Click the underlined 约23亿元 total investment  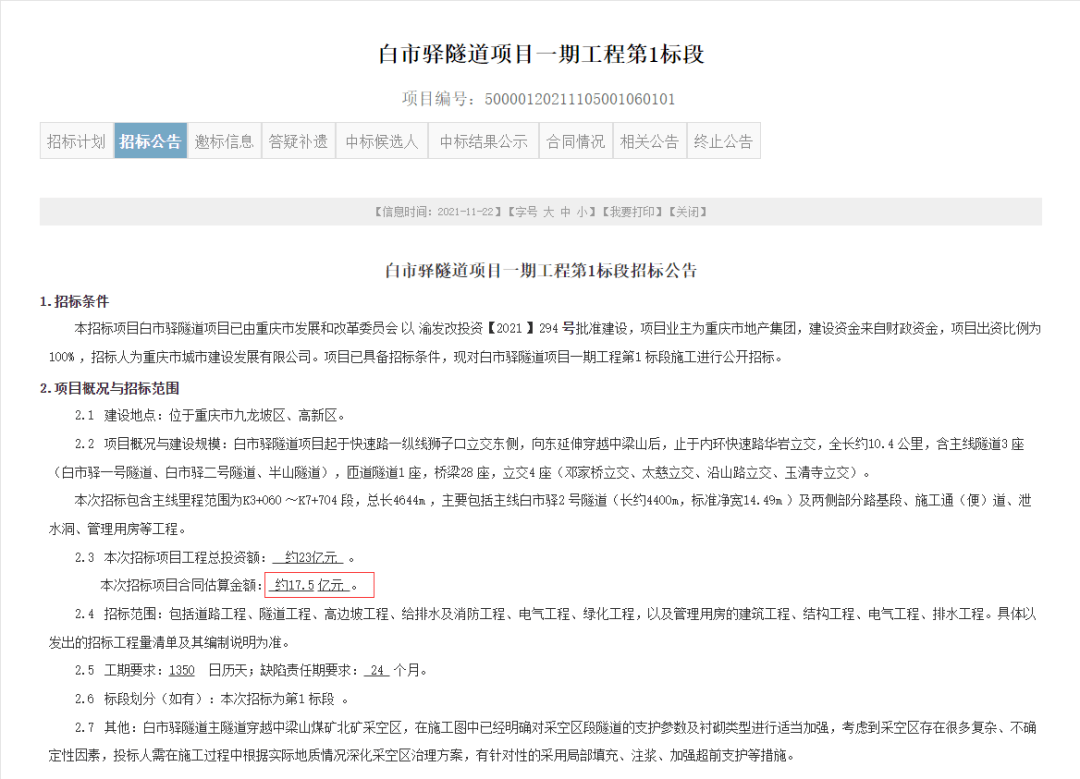pos(312,557)
